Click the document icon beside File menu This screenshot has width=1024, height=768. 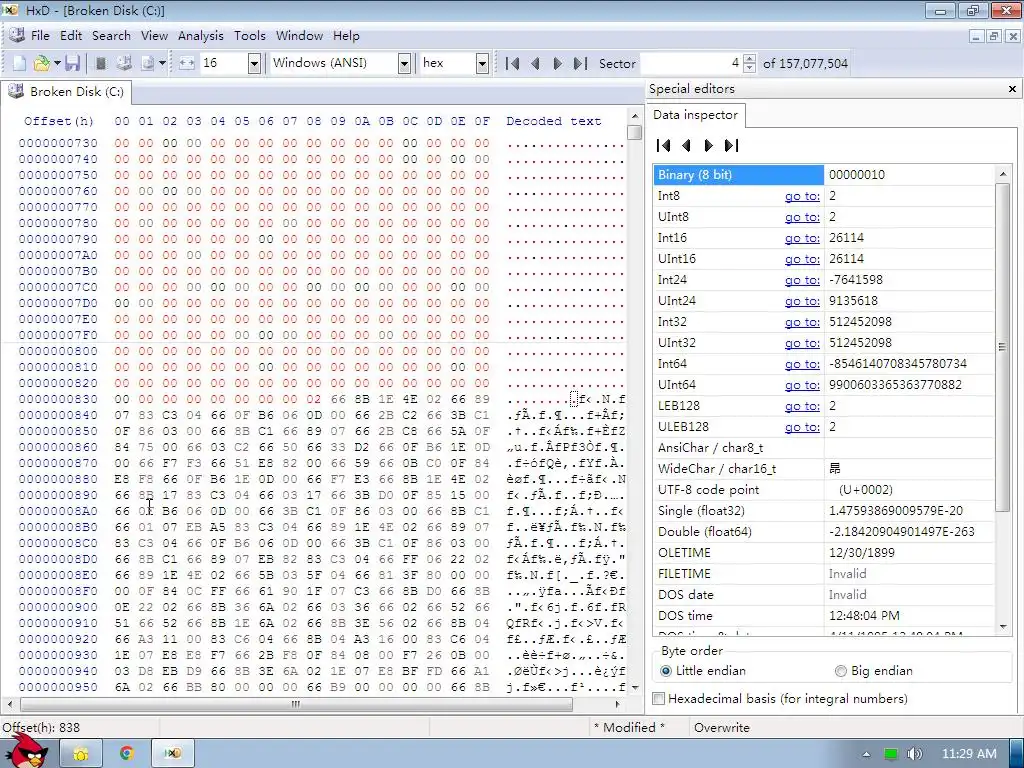[17, 35]
